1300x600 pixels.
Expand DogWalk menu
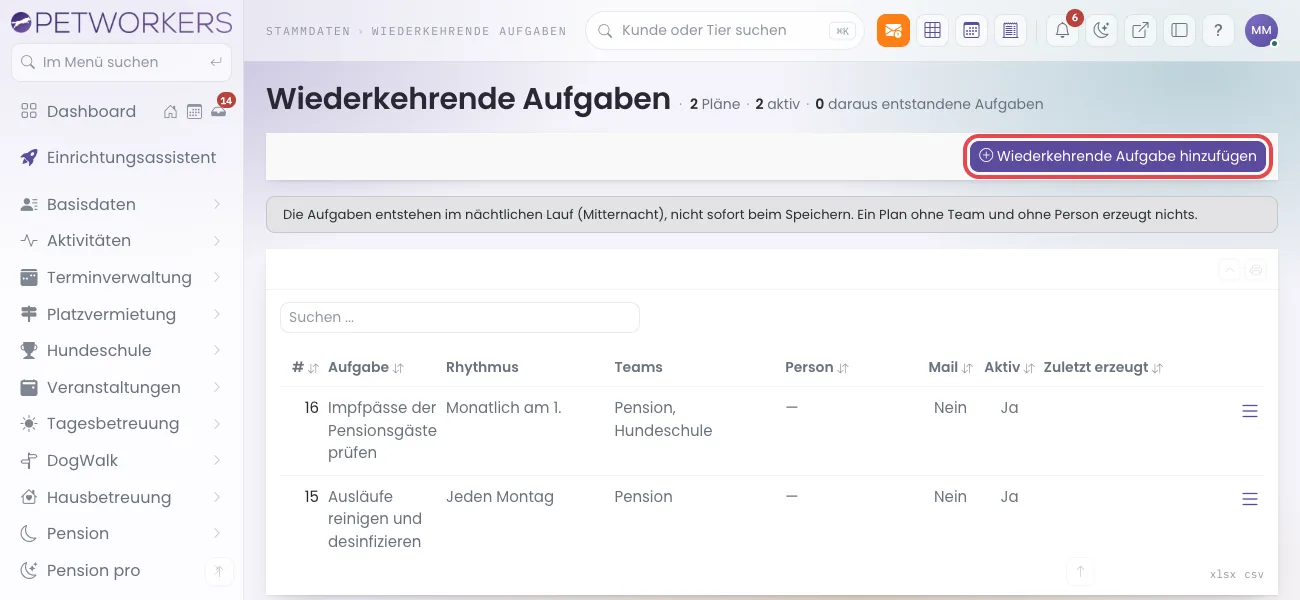click(x=121, y=460)
